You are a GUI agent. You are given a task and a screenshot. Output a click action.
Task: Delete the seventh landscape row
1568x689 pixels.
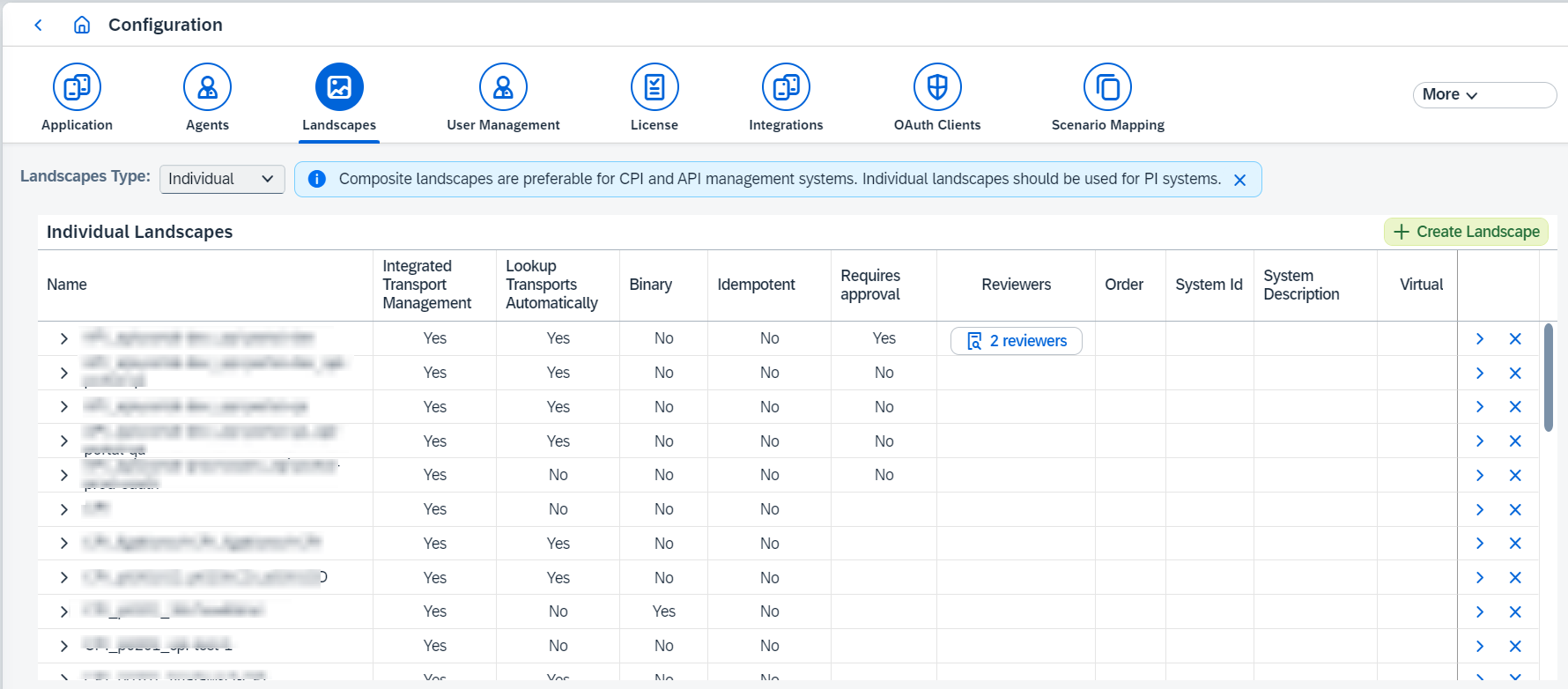[1515, 543]
